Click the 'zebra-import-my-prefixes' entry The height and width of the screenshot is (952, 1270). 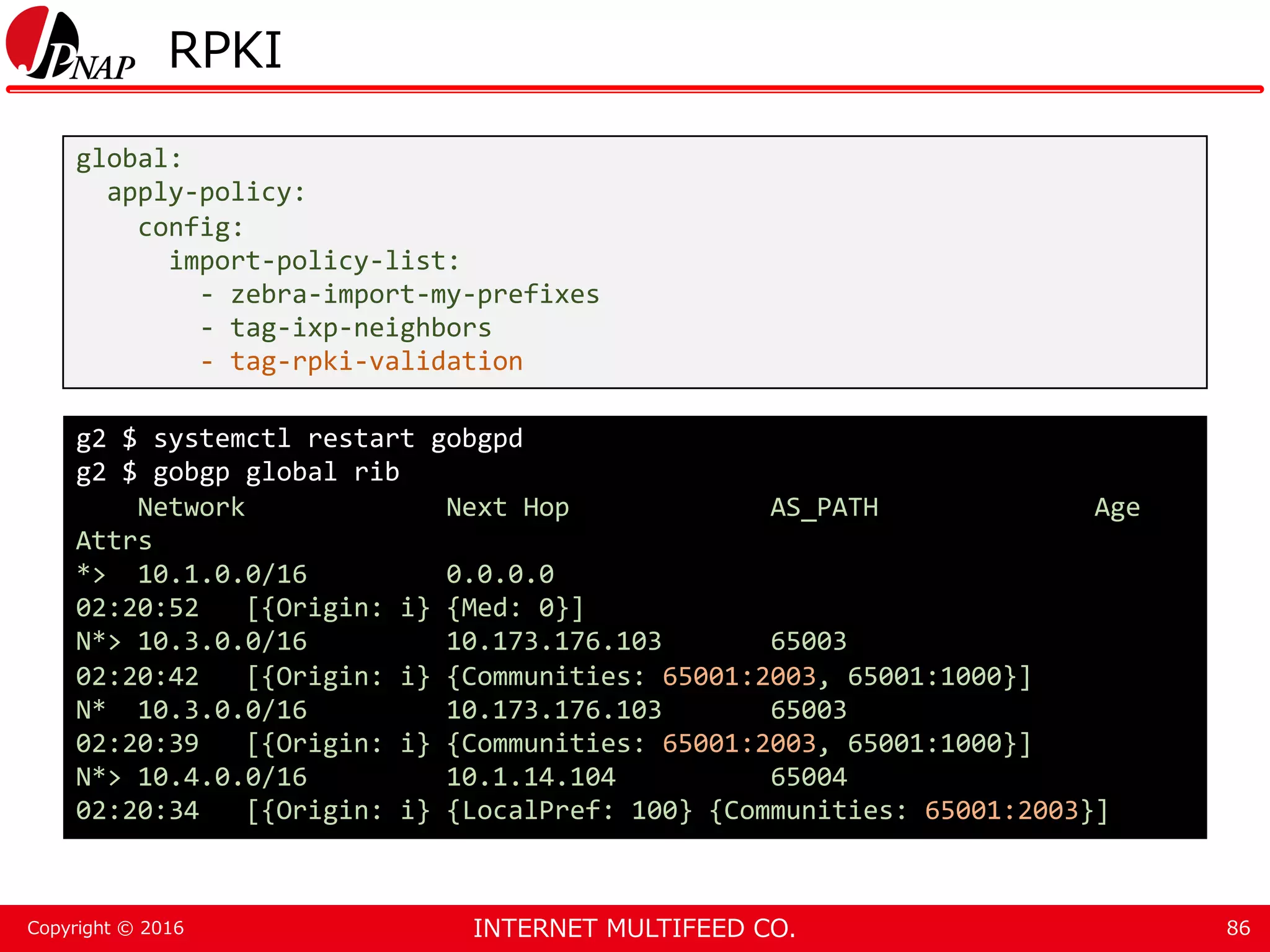coord(415,294)
